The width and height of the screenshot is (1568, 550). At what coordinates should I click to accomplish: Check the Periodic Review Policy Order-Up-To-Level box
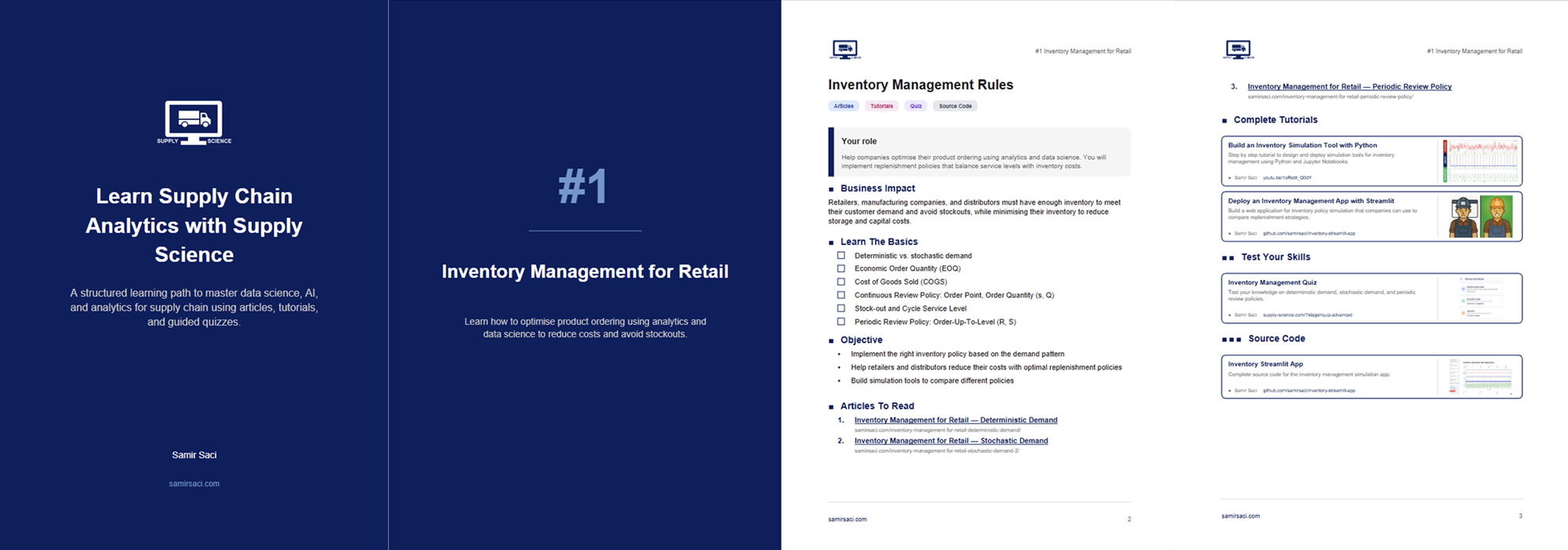pos(841,322)
